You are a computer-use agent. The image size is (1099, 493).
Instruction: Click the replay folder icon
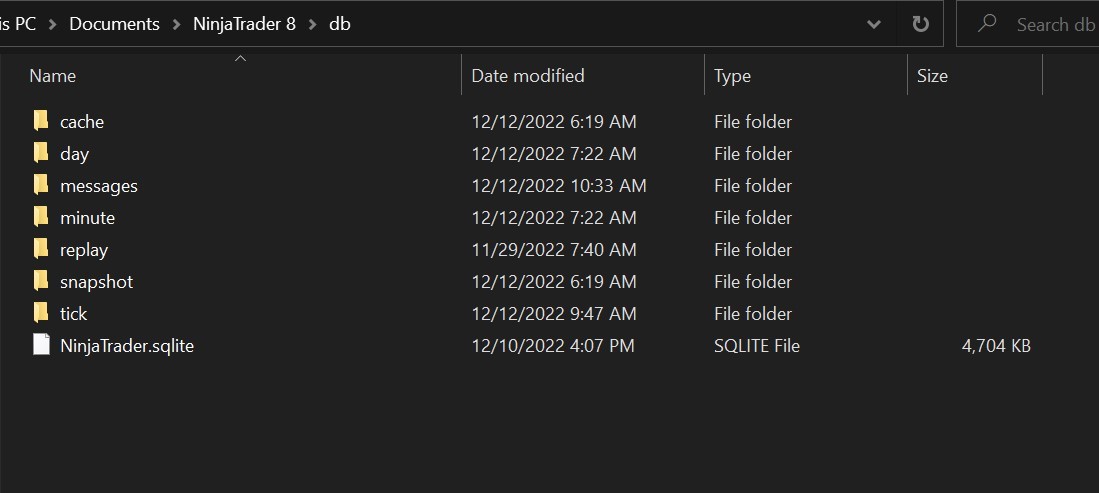41,250
